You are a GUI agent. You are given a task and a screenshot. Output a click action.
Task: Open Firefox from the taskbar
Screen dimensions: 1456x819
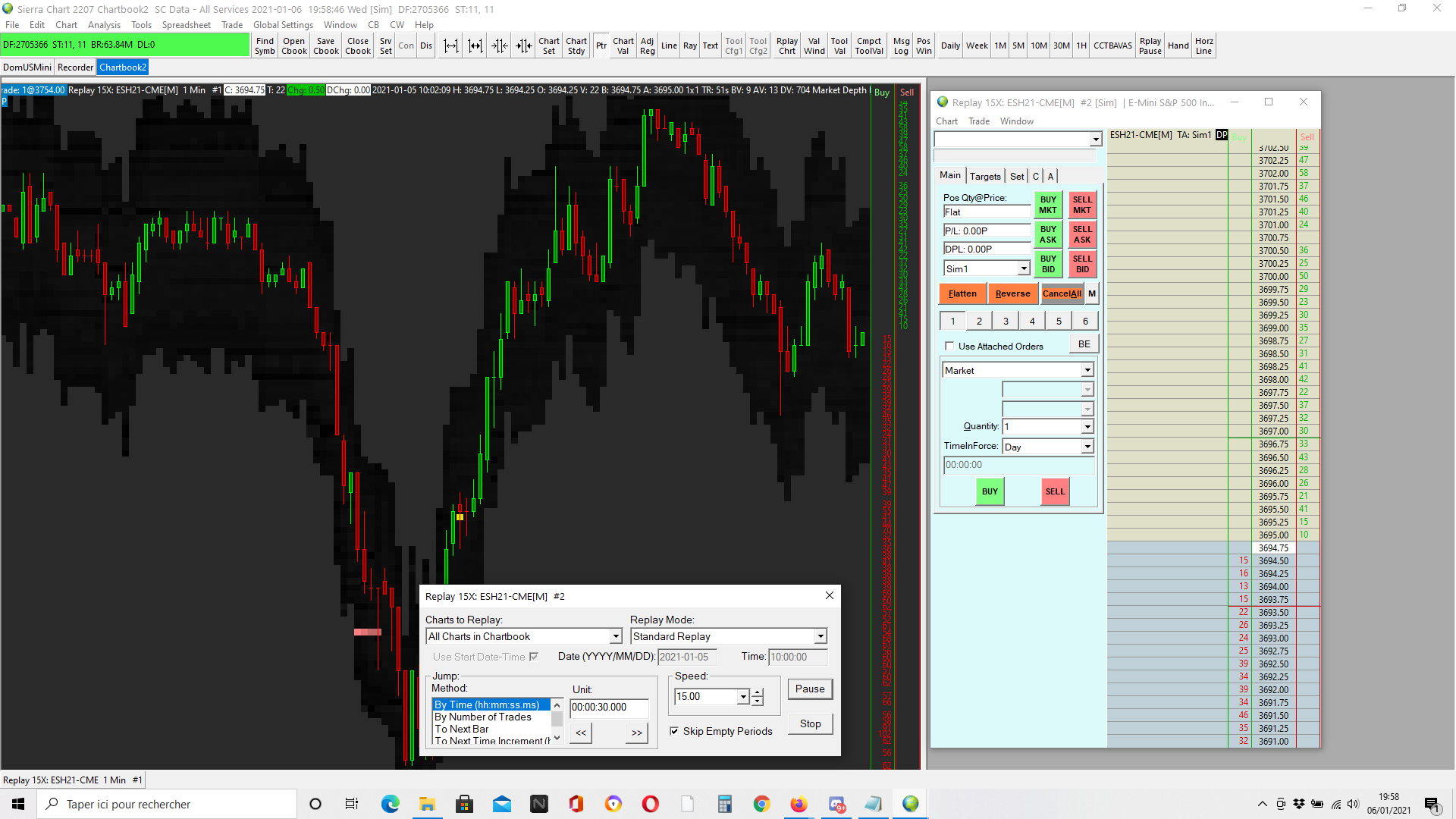799,804
